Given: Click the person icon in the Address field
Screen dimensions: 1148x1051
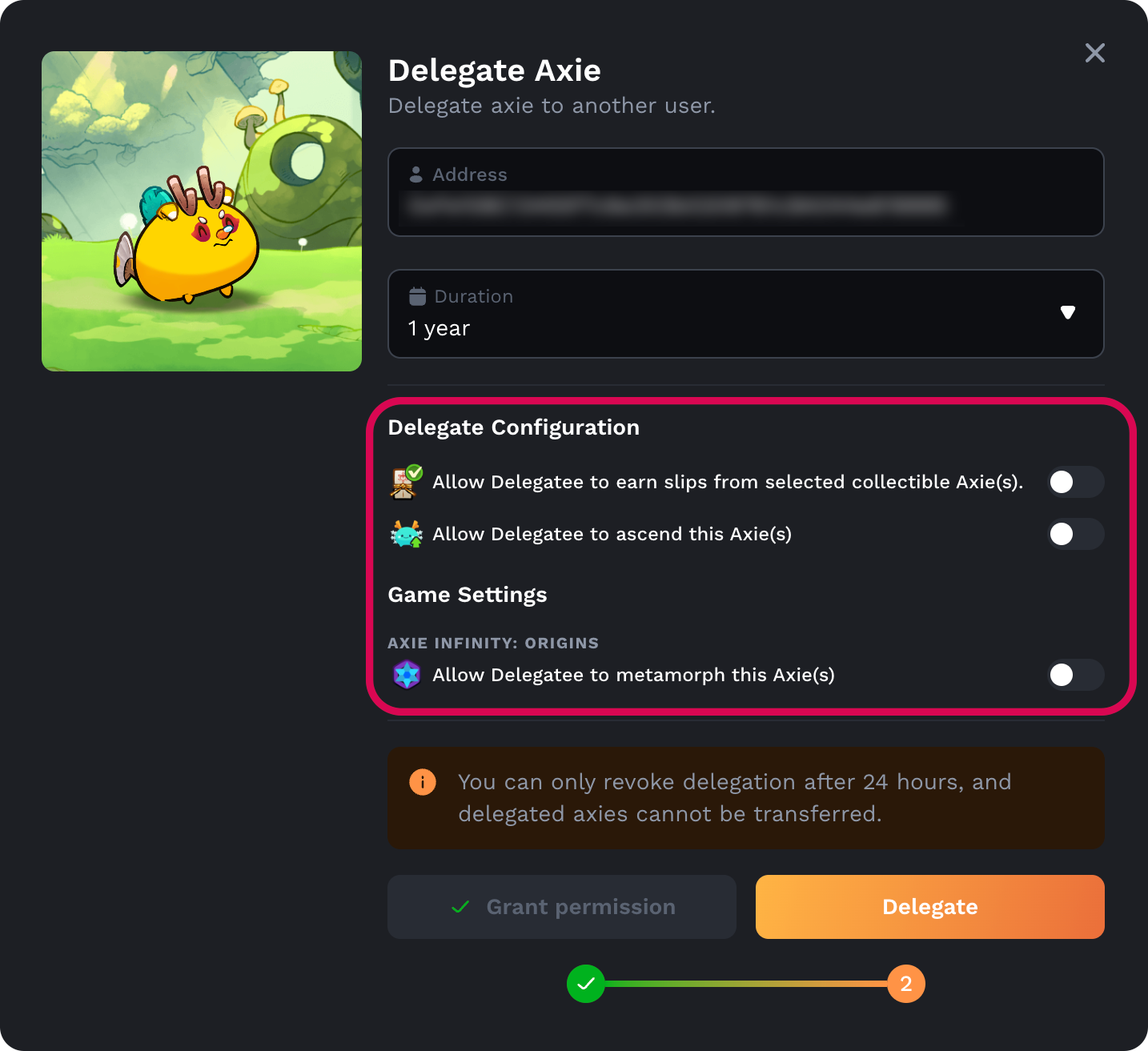Looking at the screenshot, I should (416, 174).
